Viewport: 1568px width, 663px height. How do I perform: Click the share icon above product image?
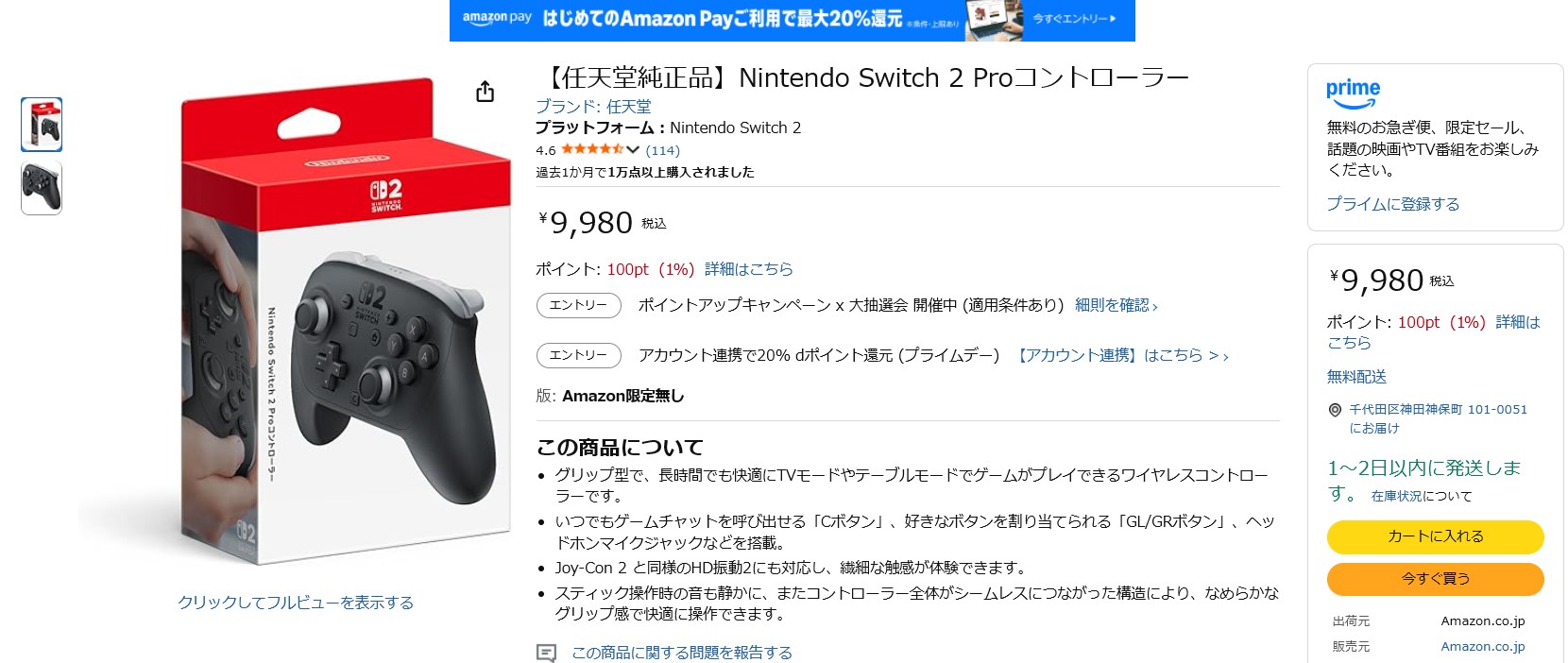point(485,92)
